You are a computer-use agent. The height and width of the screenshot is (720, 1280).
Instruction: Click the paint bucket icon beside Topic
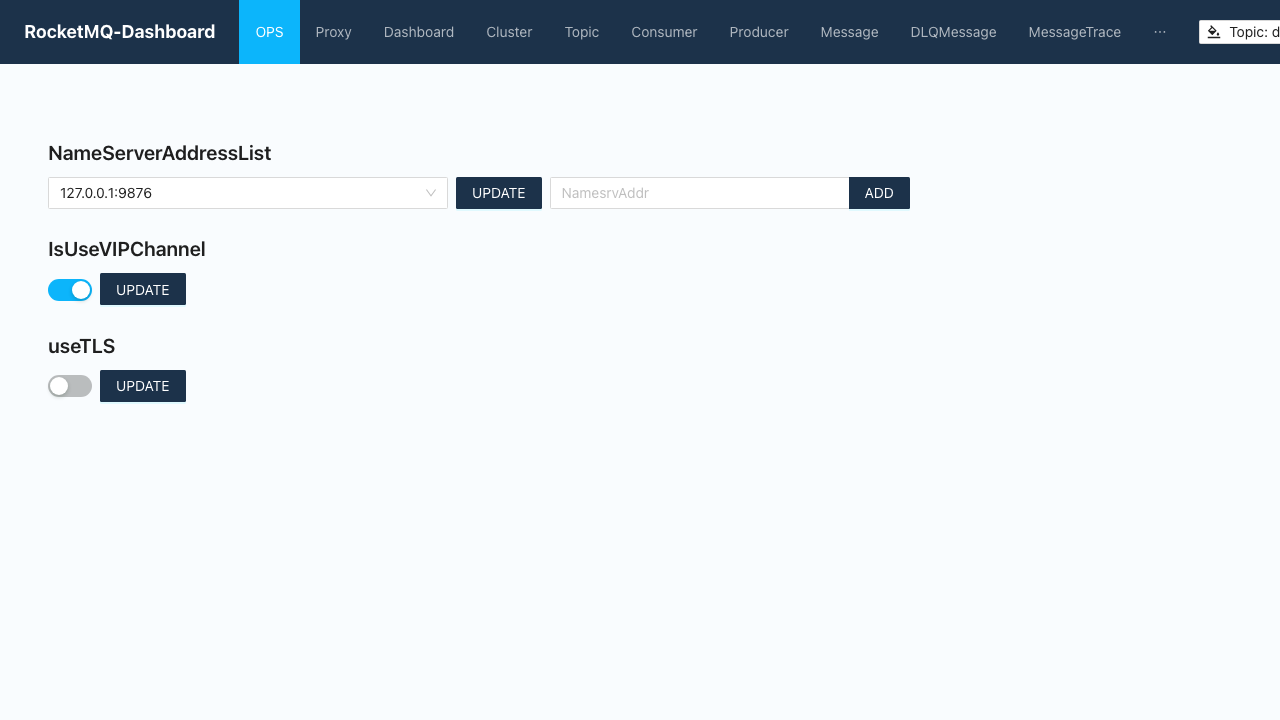coord(1214,32)
